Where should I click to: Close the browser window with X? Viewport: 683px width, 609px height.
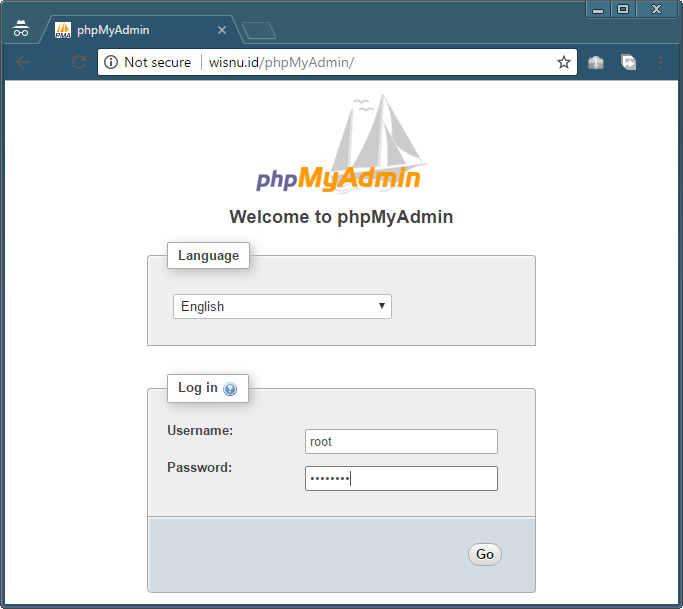(x=656, y=9)
